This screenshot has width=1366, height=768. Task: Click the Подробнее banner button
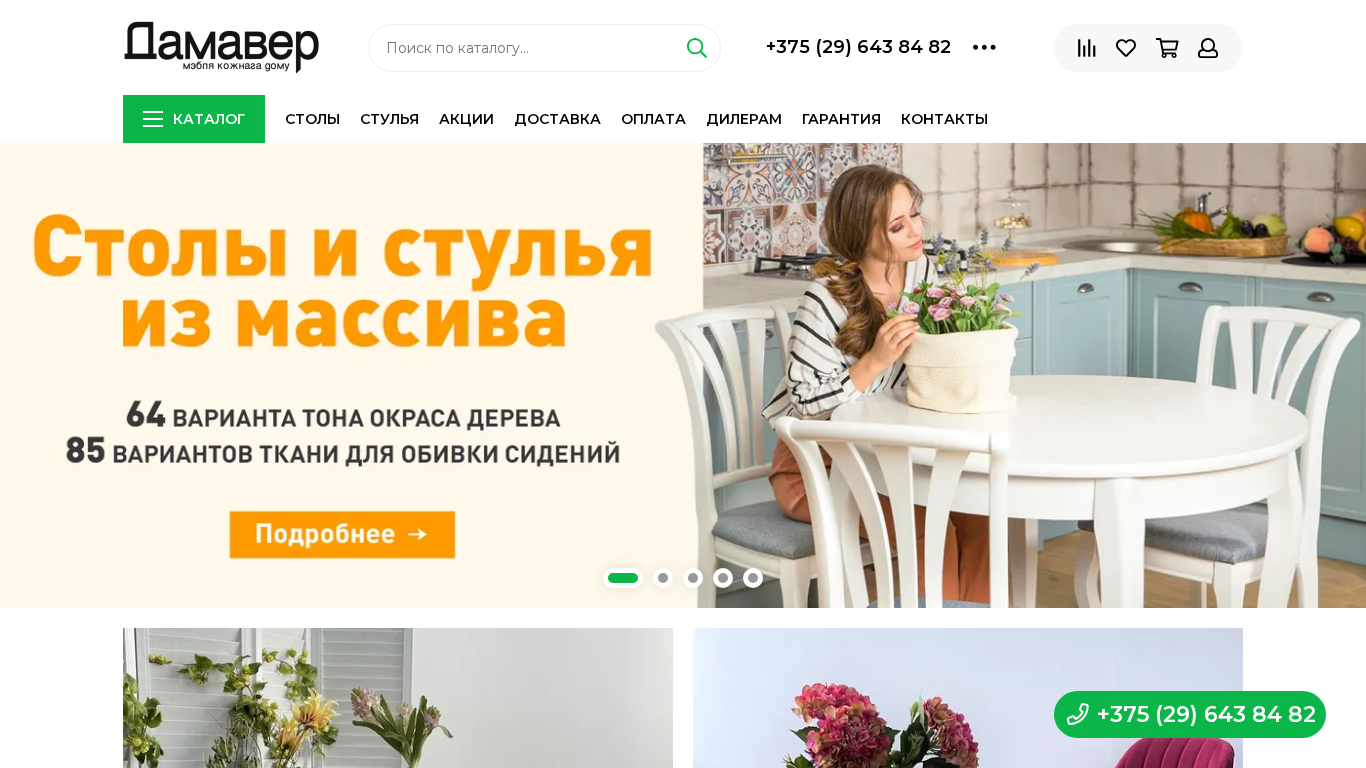click(x=342, y=534)
